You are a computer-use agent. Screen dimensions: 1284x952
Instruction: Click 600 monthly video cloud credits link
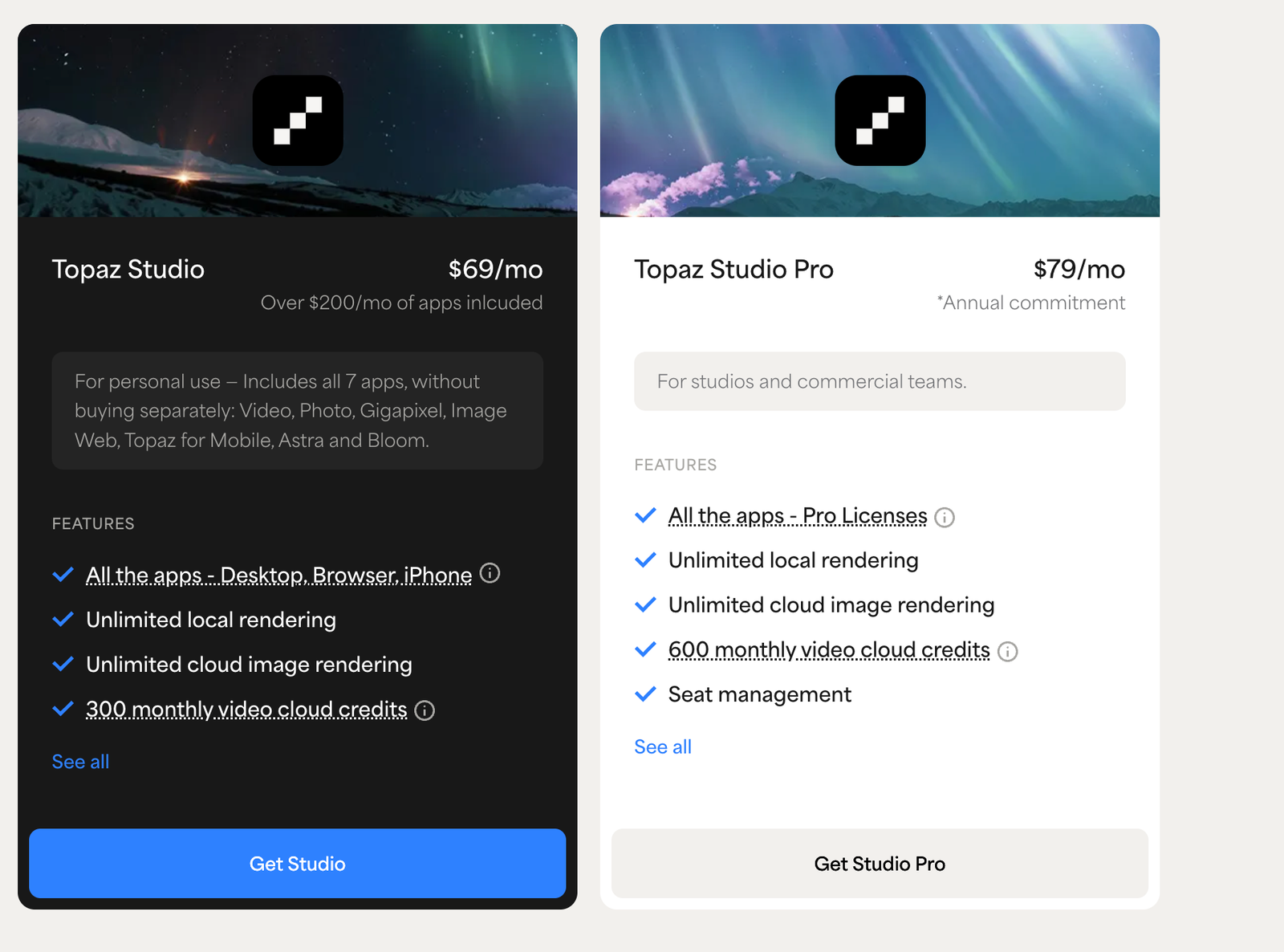pyautogui.click(x=829, y=650)
